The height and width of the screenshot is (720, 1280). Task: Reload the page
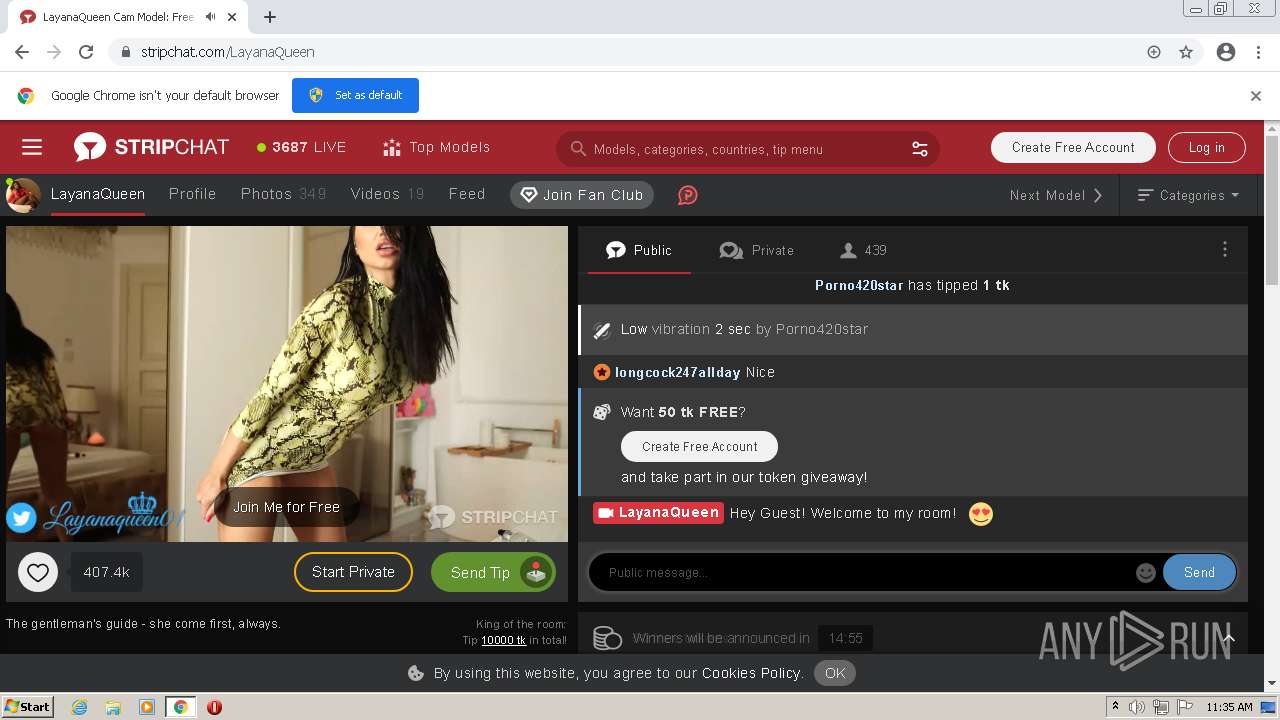point(86,52)
